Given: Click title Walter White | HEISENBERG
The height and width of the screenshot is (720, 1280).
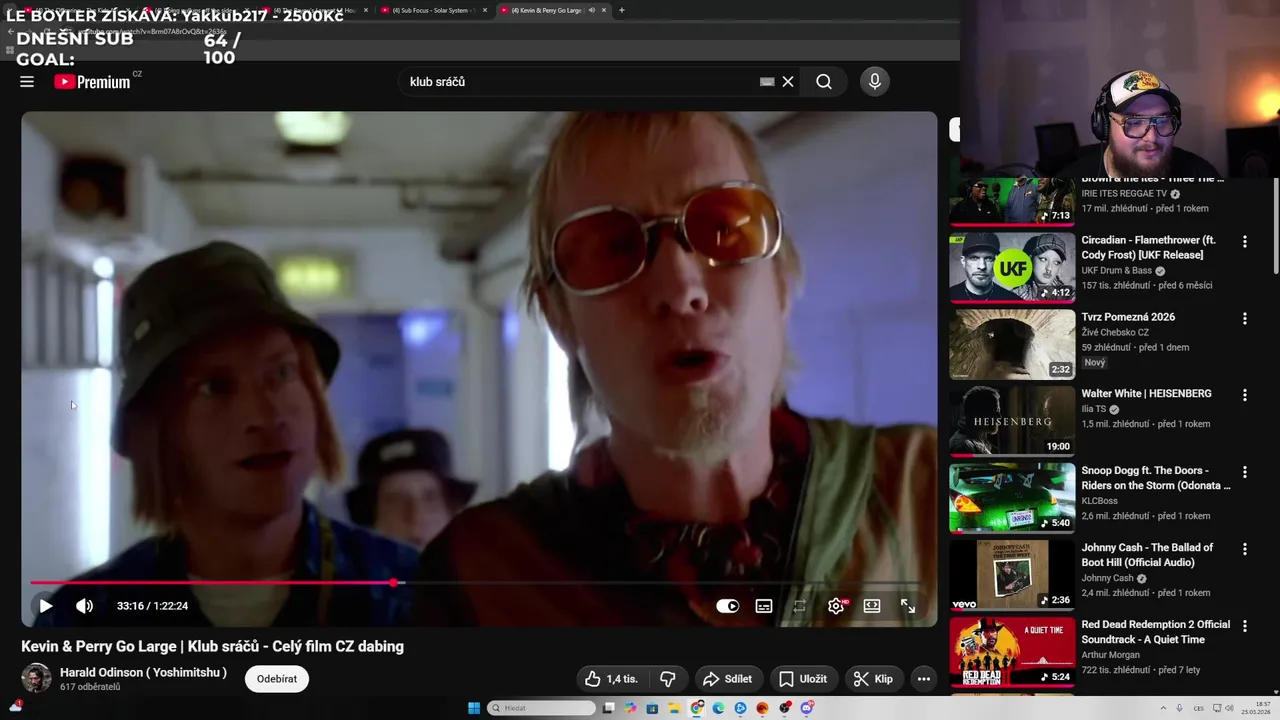Looking at the screenshot, I should (x=1146, y=394).
